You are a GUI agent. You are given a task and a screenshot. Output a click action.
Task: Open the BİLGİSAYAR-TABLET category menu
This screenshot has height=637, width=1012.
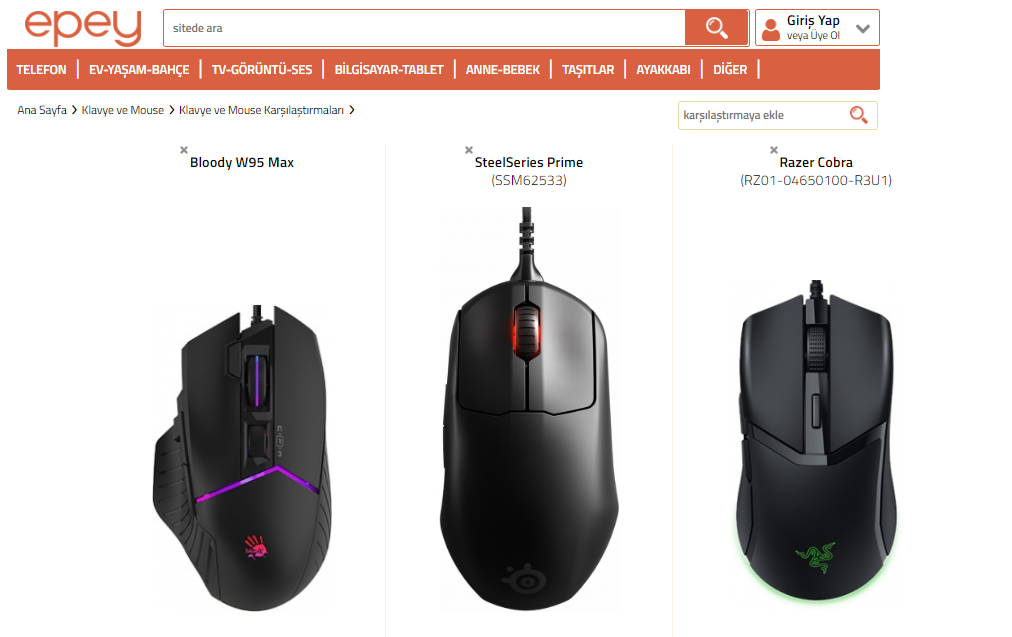point(389,70)
